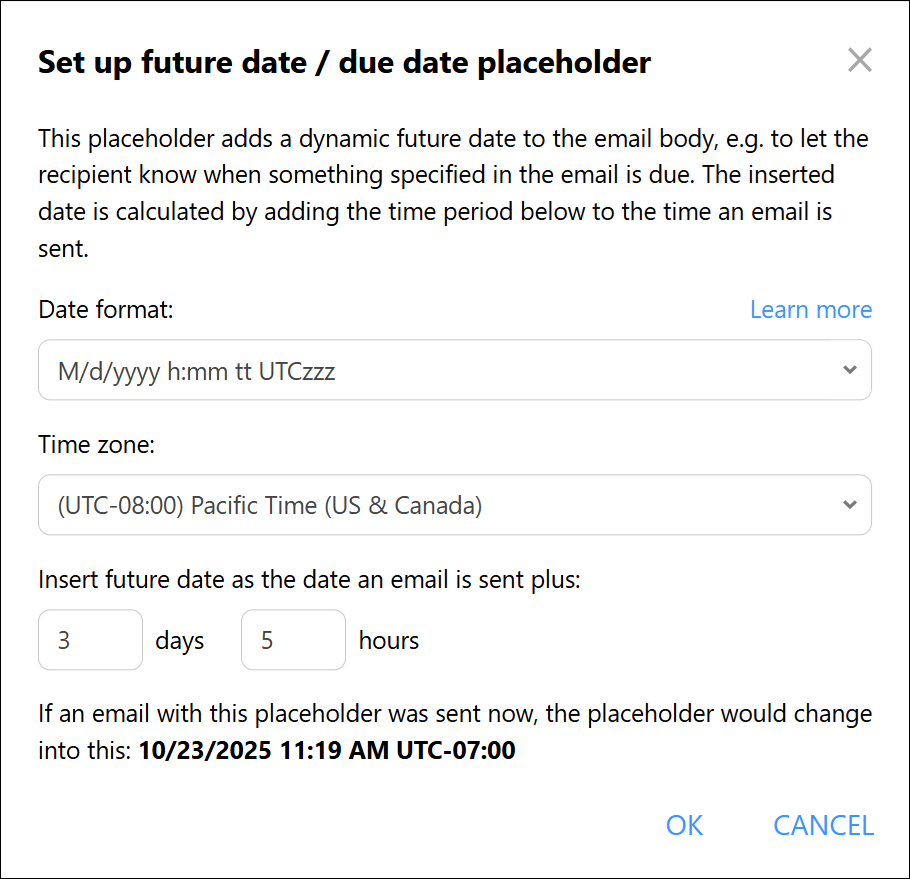Focus the days input field
This screenshot has height=879, width=910.
[90, 640]
